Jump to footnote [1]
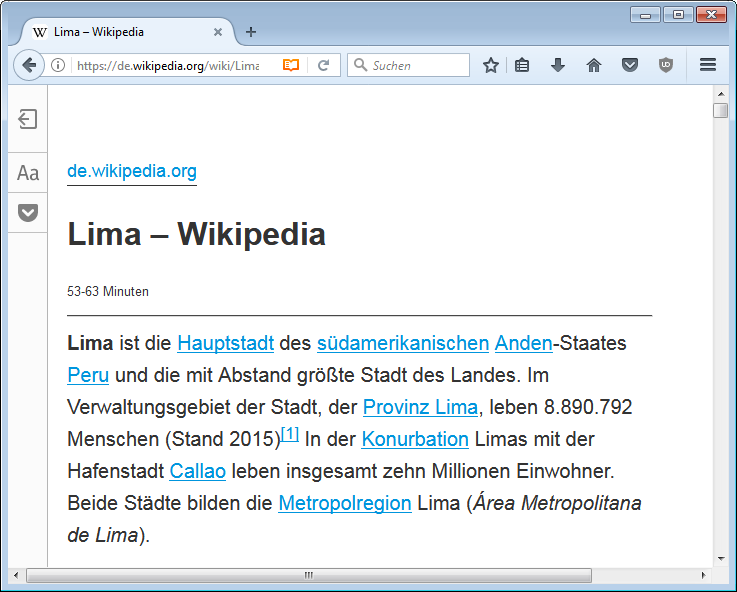The image size is (737, 592). pyautogui.click(x=290, y=434)
